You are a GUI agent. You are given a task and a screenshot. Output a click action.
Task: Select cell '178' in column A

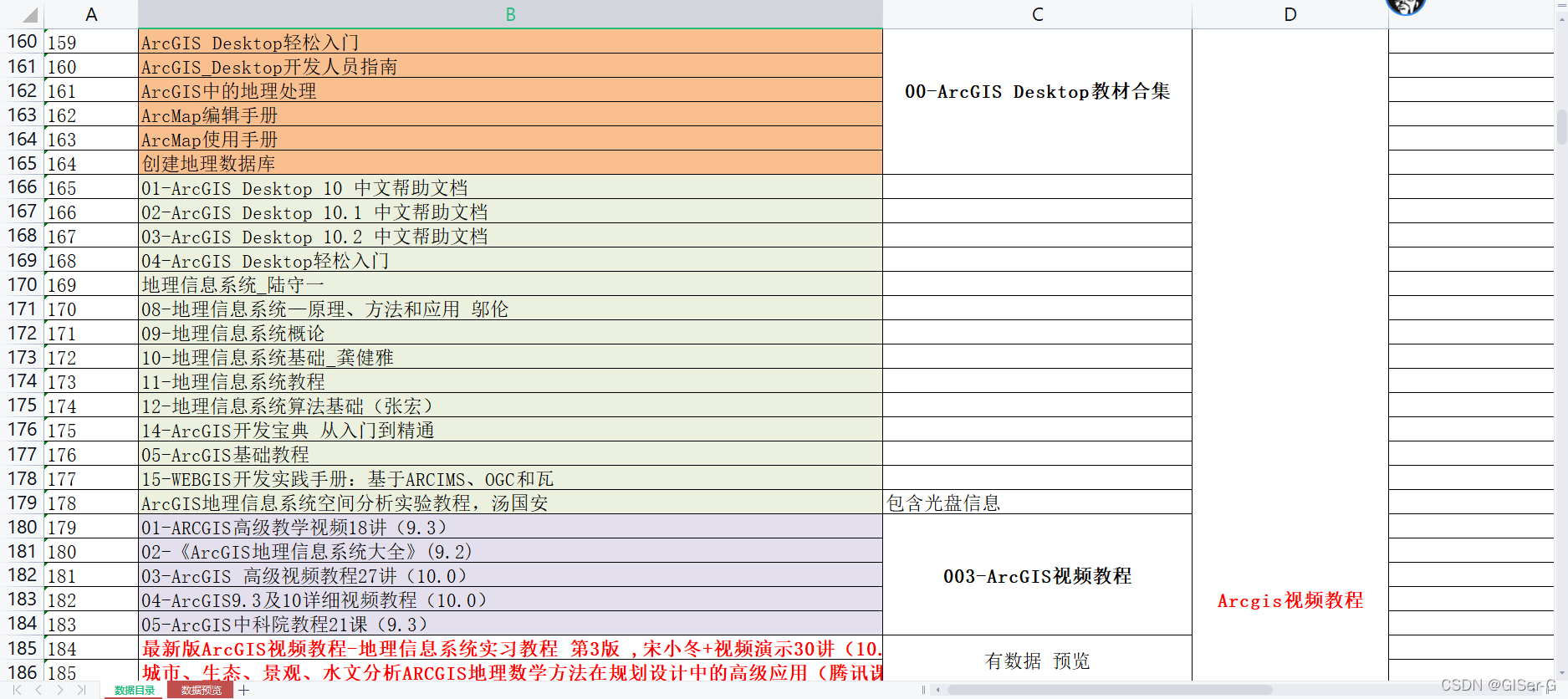(91, 503)
